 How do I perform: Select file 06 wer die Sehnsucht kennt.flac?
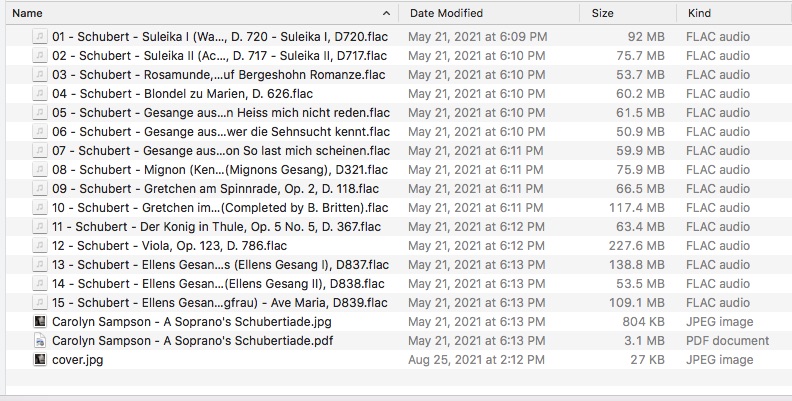pos(399,132)
